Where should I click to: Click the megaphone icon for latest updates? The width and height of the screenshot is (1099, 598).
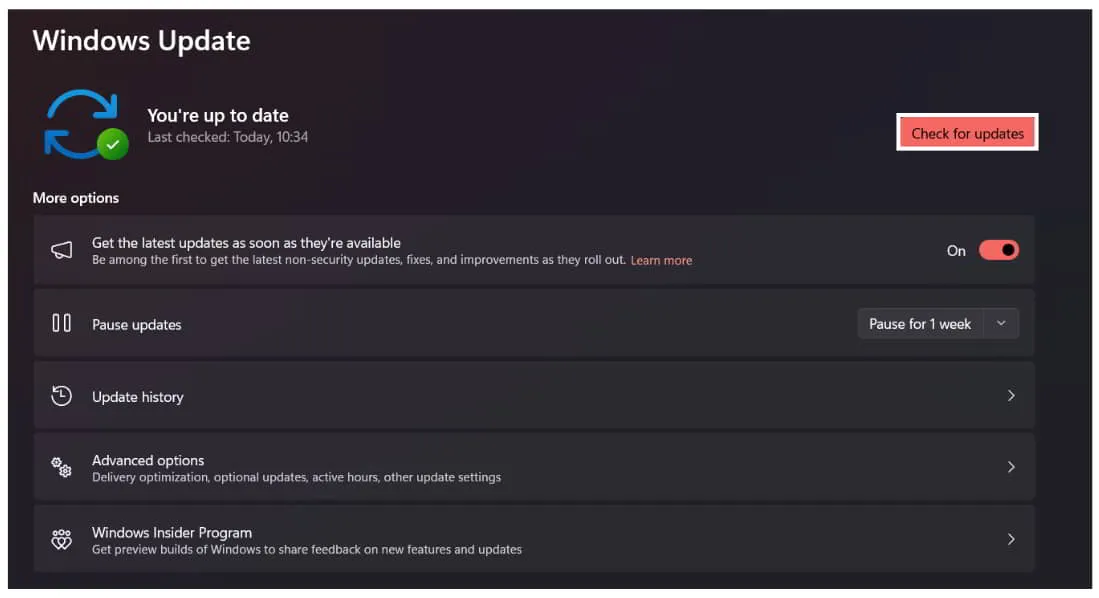point(61,251)
